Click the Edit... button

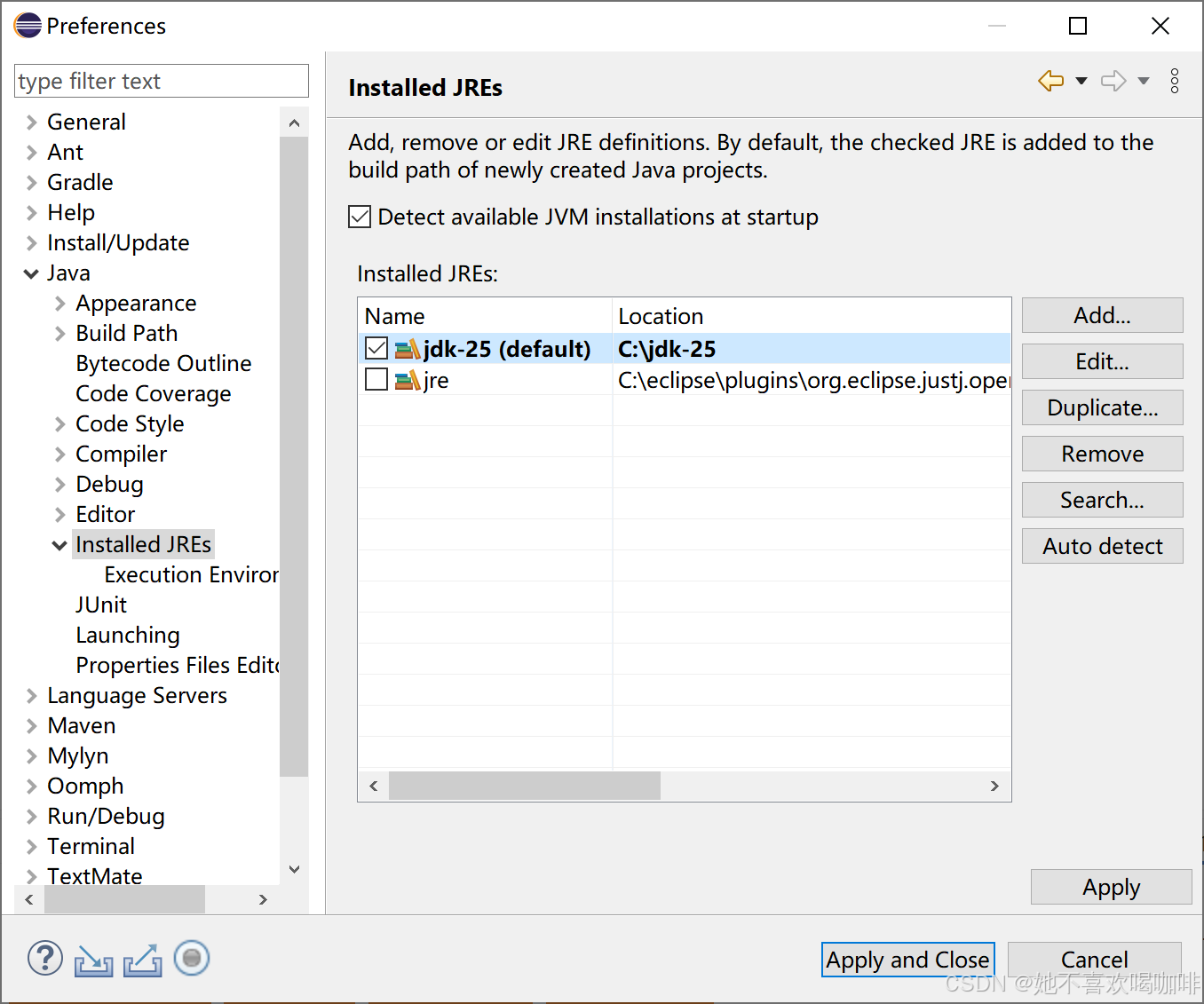coord(1102,361)
